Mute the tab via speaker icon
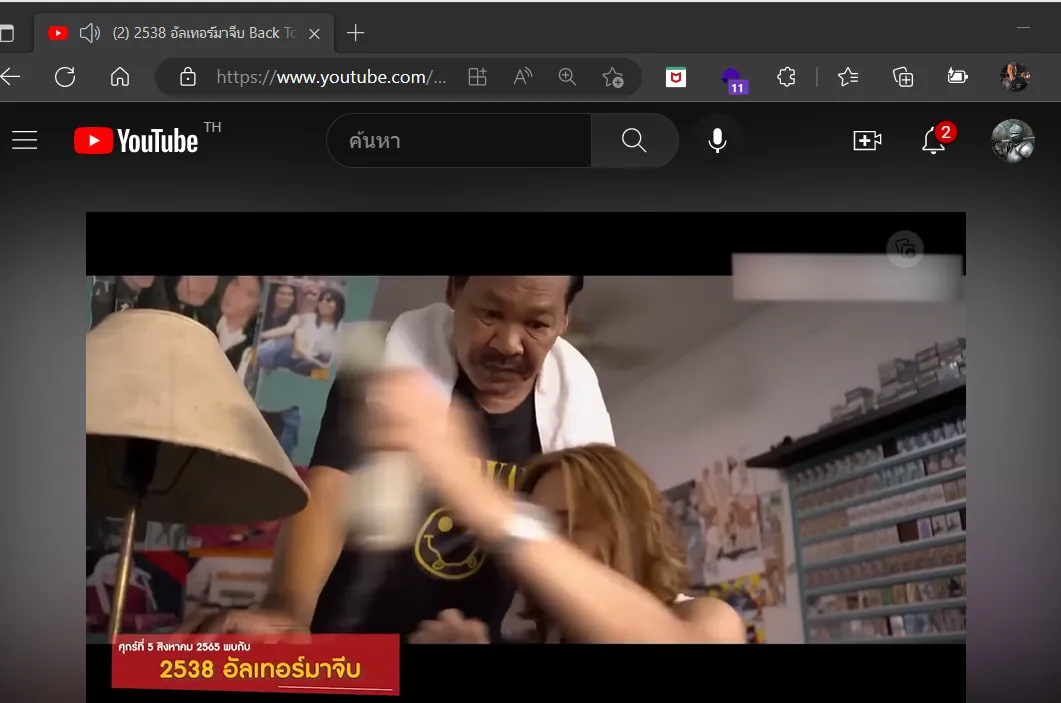The width and height of the screenshot is (1061, 703). pyautogui.click(x=89, y=33)
